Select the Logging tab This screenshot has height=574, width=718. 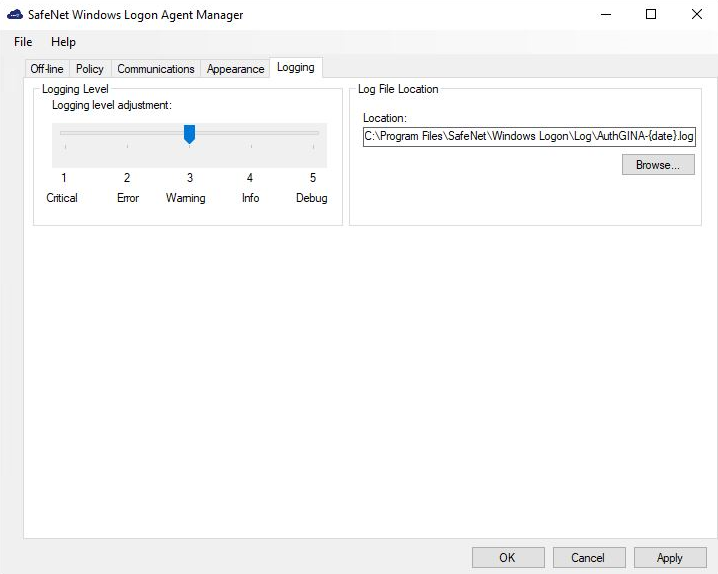tap(296, 67)
